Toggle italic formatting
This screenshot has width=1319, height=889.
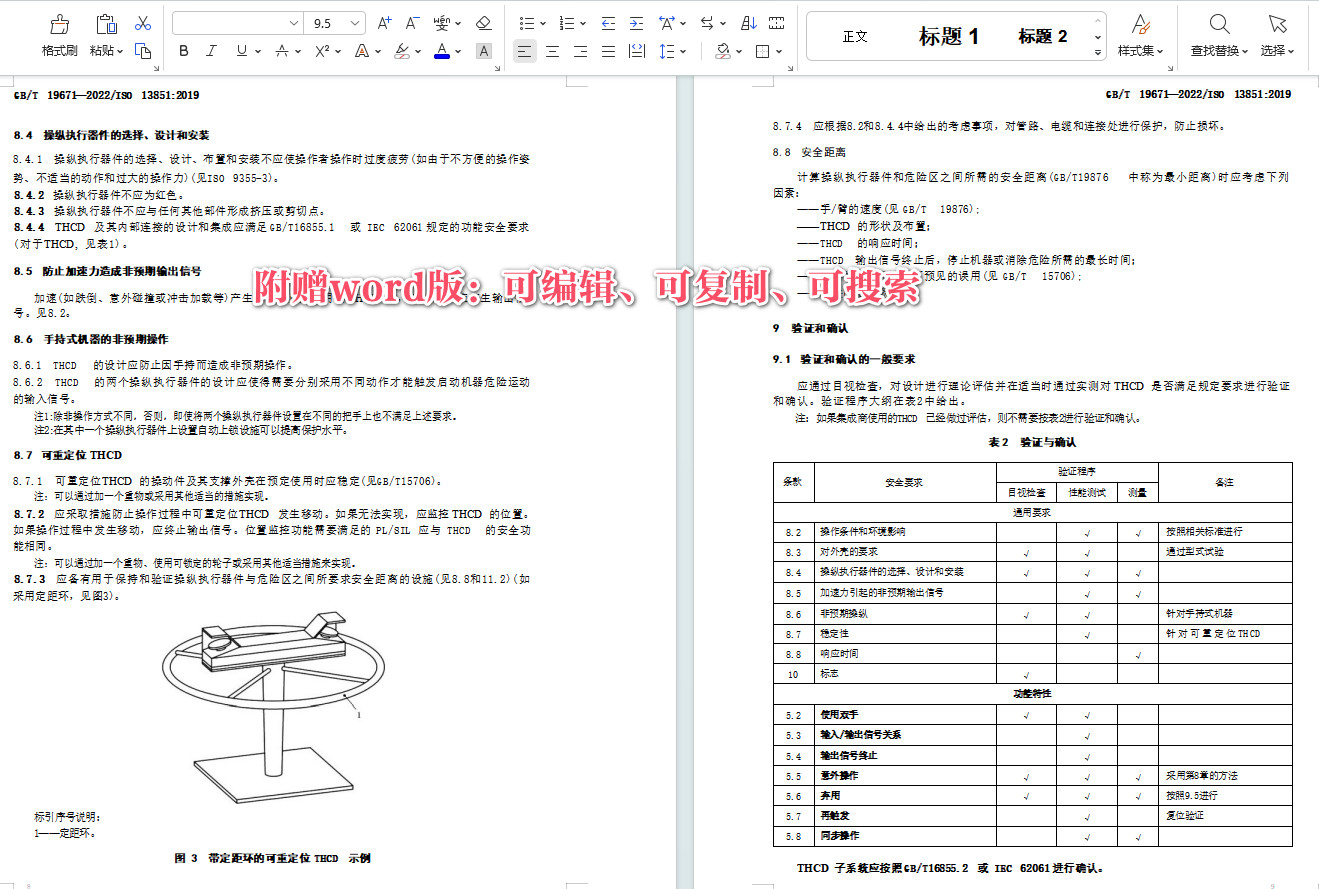pos(212,50)
